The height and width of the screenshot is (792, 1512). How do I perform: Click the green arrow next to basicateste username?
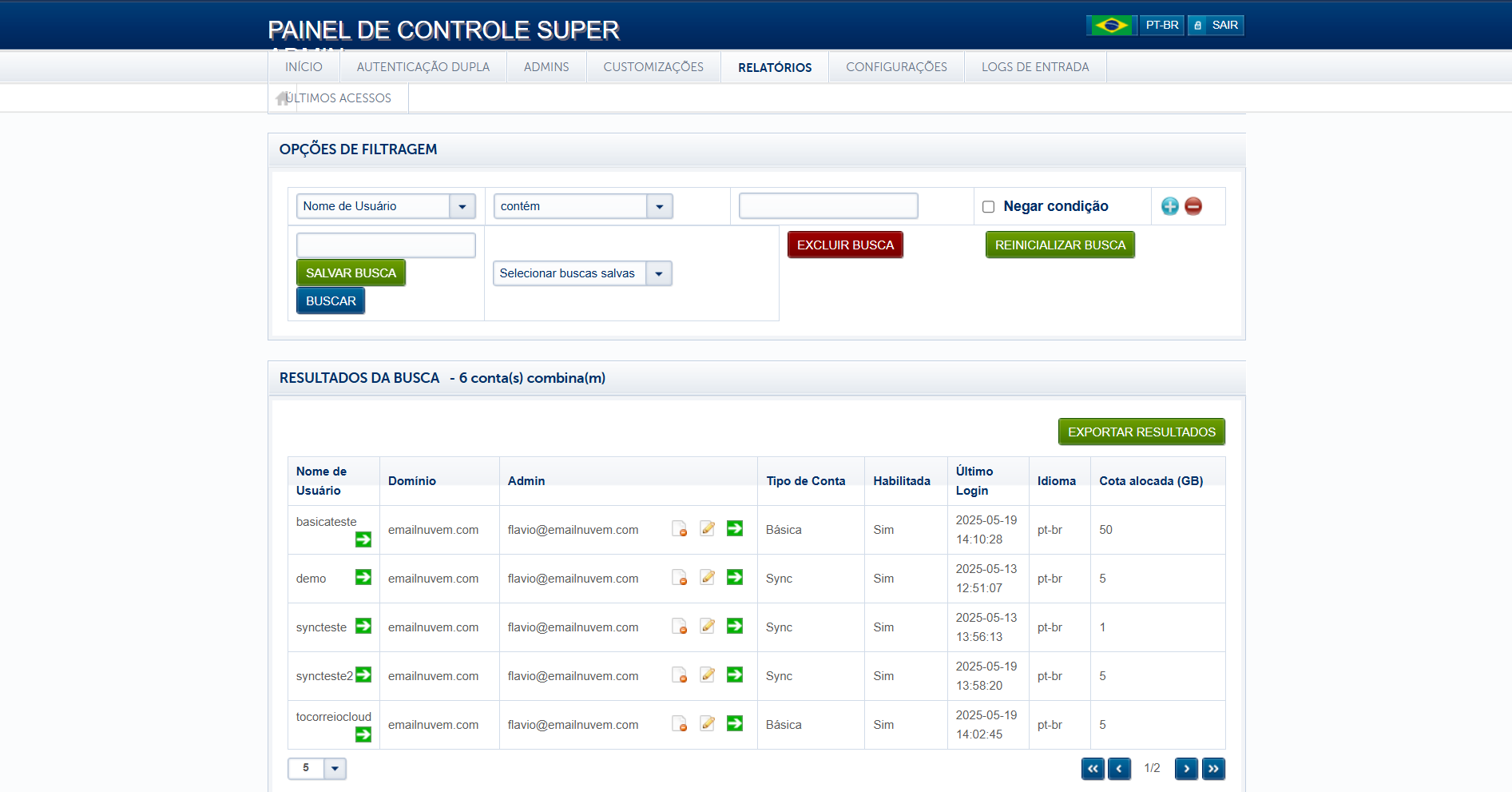[363, 539]
